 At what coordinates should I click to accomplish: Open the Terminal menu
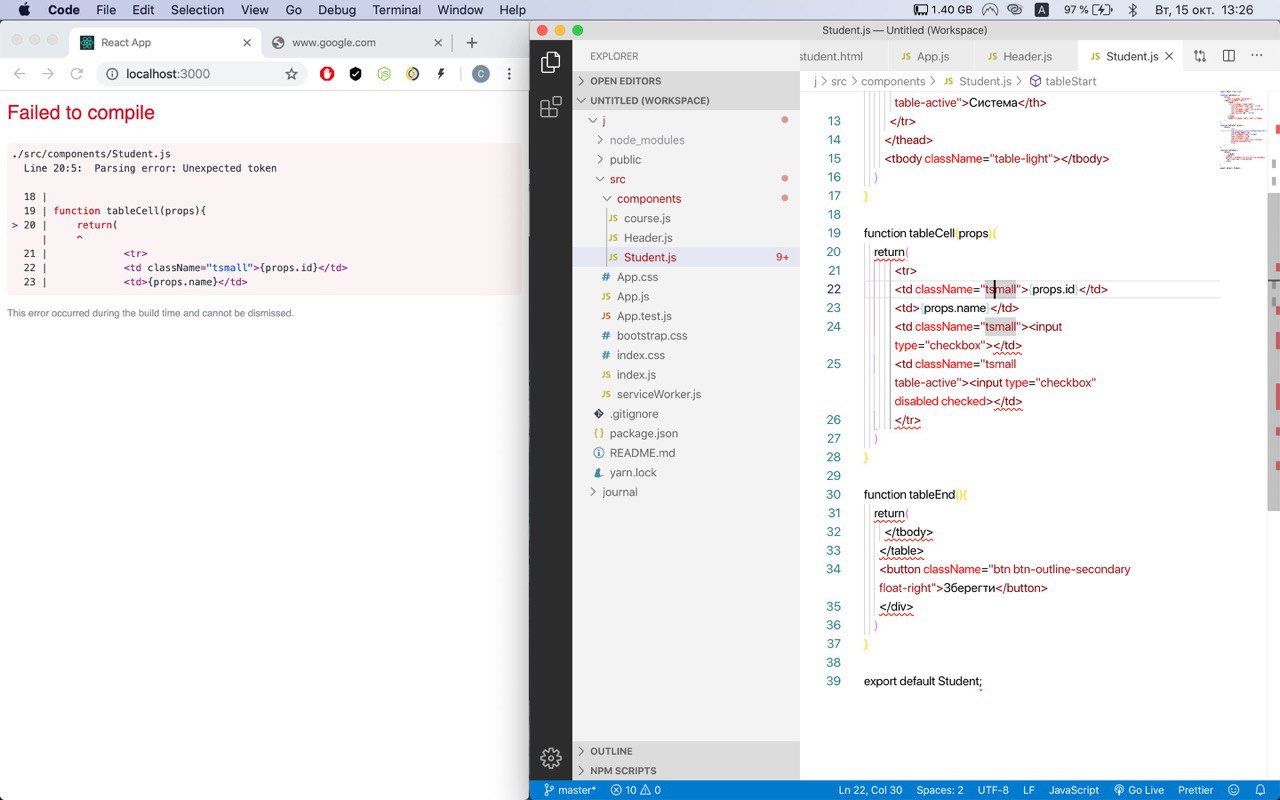click(396, 10)
